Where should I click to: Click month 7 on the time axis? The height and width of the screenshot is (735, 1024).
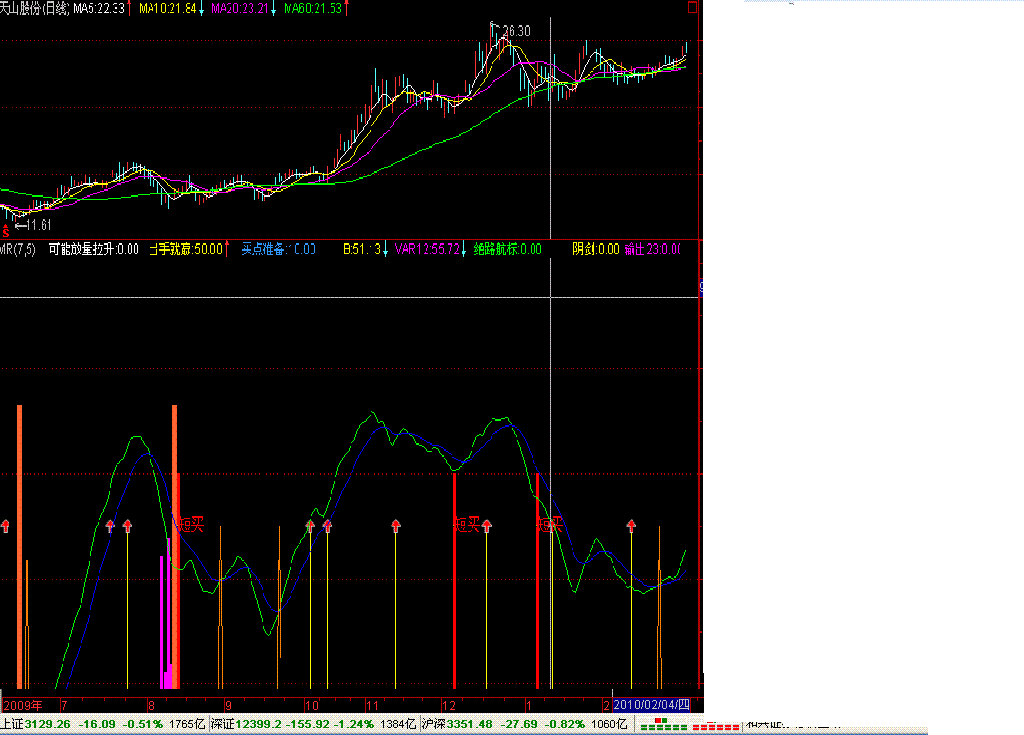coord(64,706)
